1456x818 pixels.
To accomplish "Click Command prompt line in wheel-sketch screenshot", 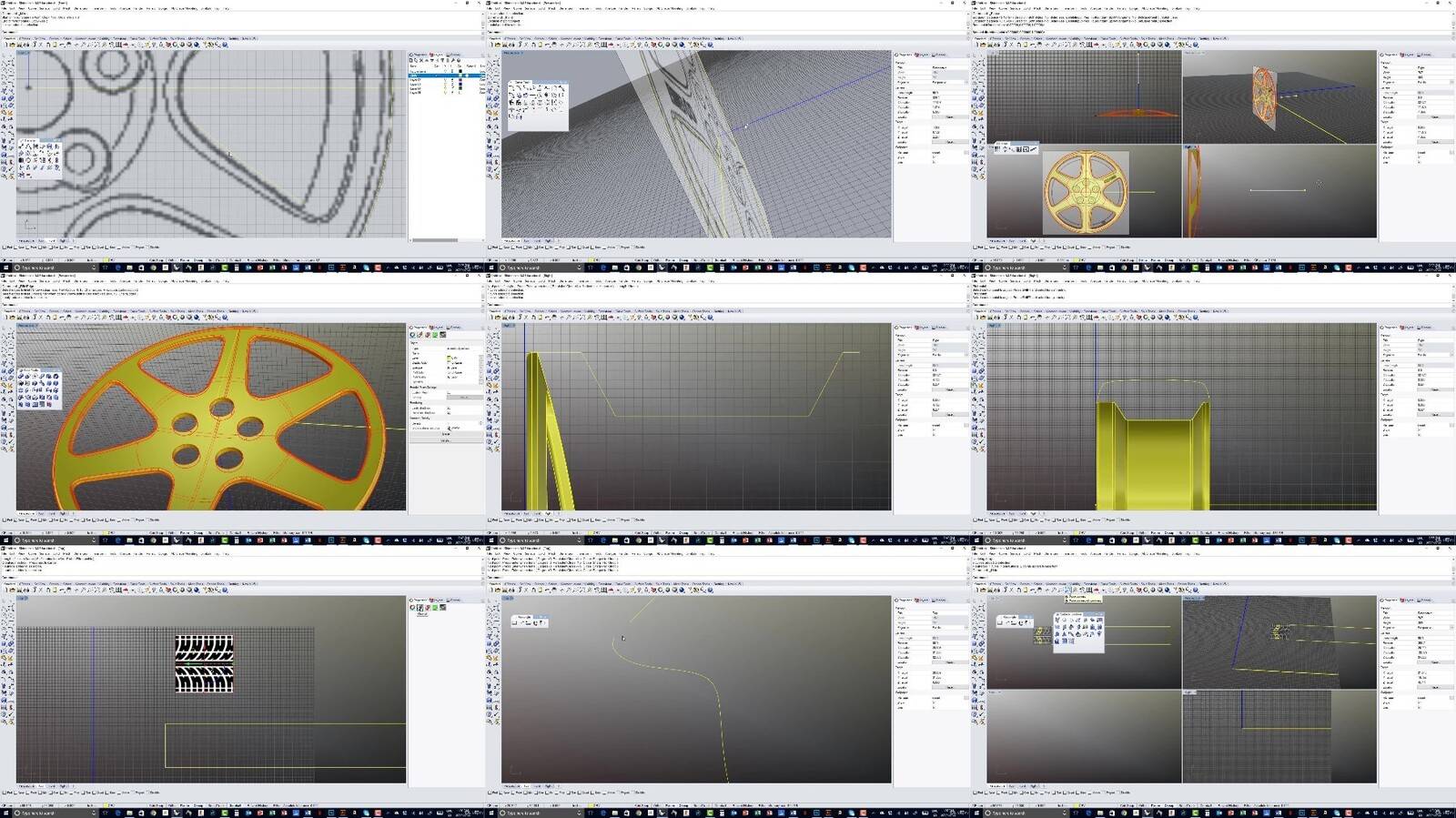I will pos(240,32).
